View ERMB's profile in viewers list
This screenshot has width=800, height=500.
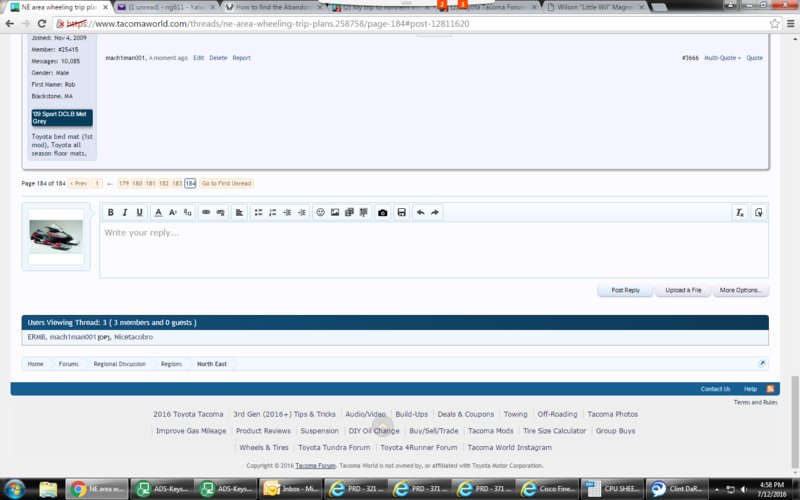(36, 337)
